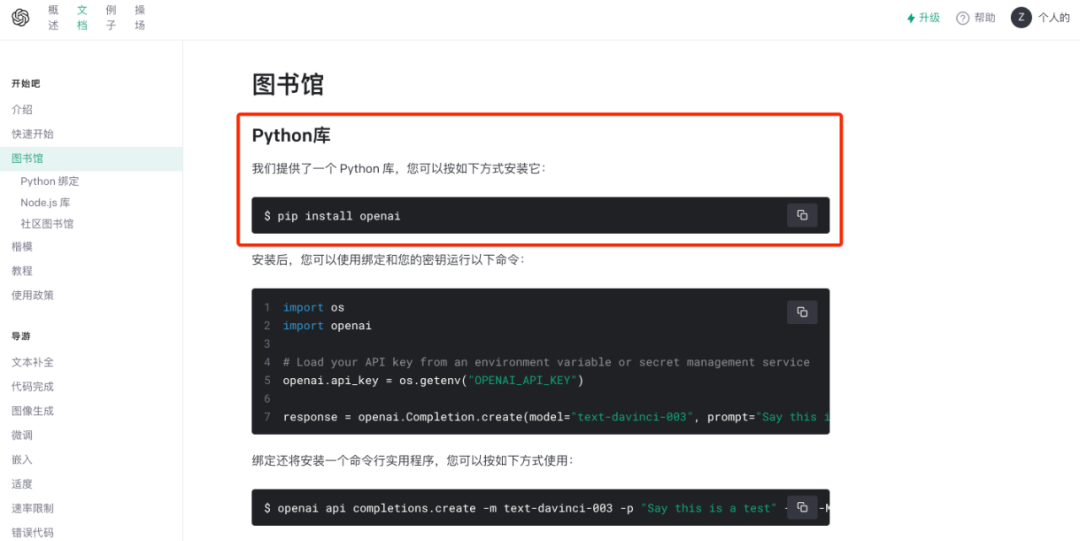Click the response = openai.Completion.create line
The width and height of the screenshot is (1080, 541).
click(x=556, y=417)
